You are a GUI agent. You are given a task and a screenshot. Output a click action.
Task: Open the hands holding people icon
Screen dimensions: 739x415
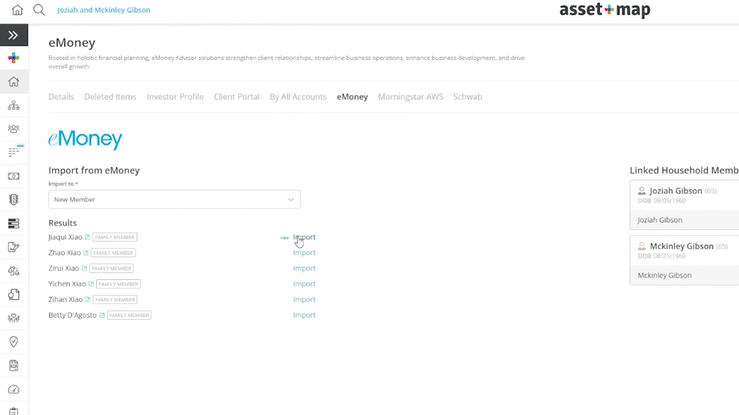14,318
